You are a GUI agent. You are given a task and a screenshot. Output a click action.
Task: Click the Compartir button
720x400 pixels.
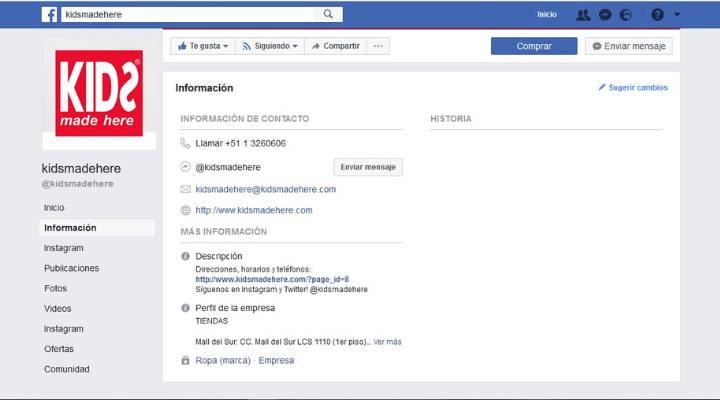(x=336, y=46)
